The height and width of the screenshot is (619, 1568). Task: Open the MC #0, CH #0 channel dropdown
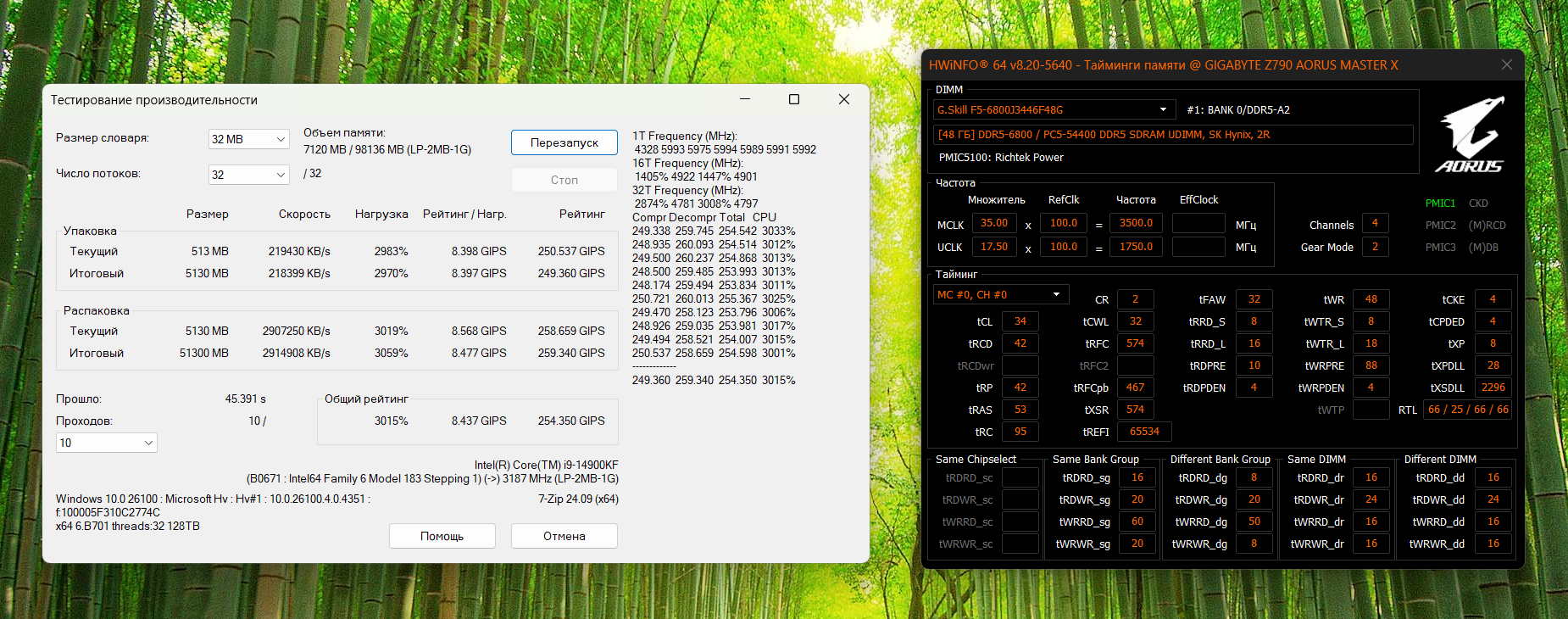coord(1001,294)
